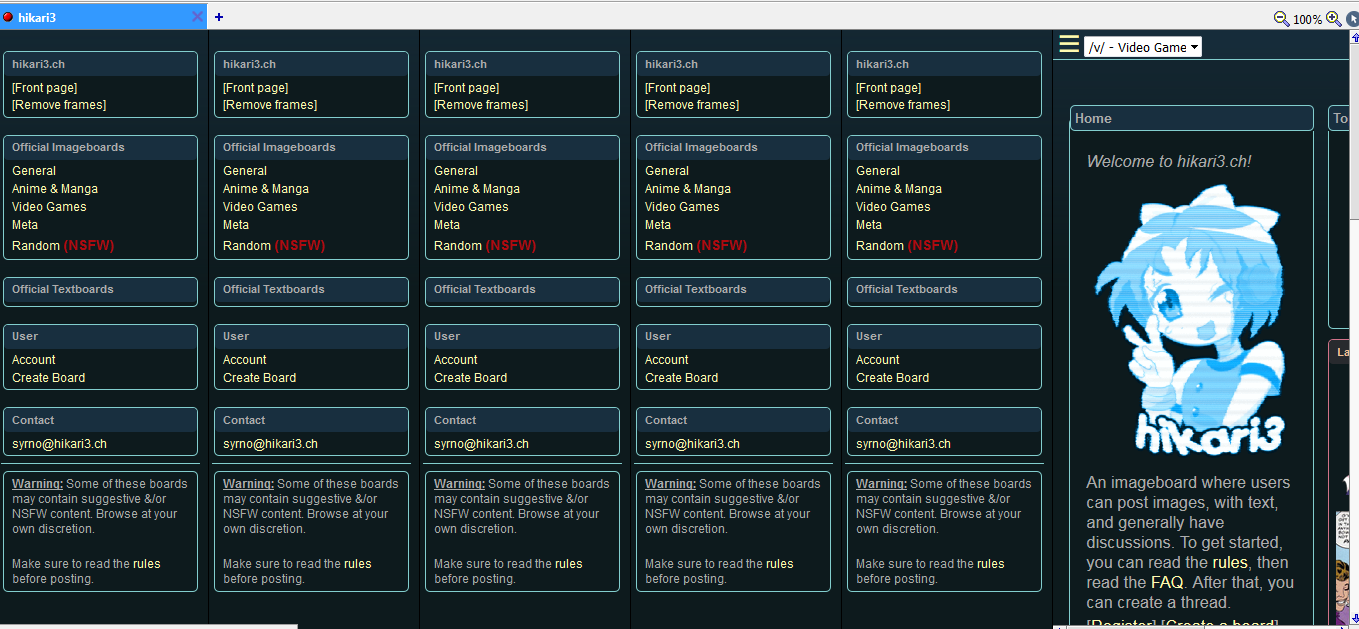
Task: Click the zoom out magnifier icon
Action: (1281, 19)
